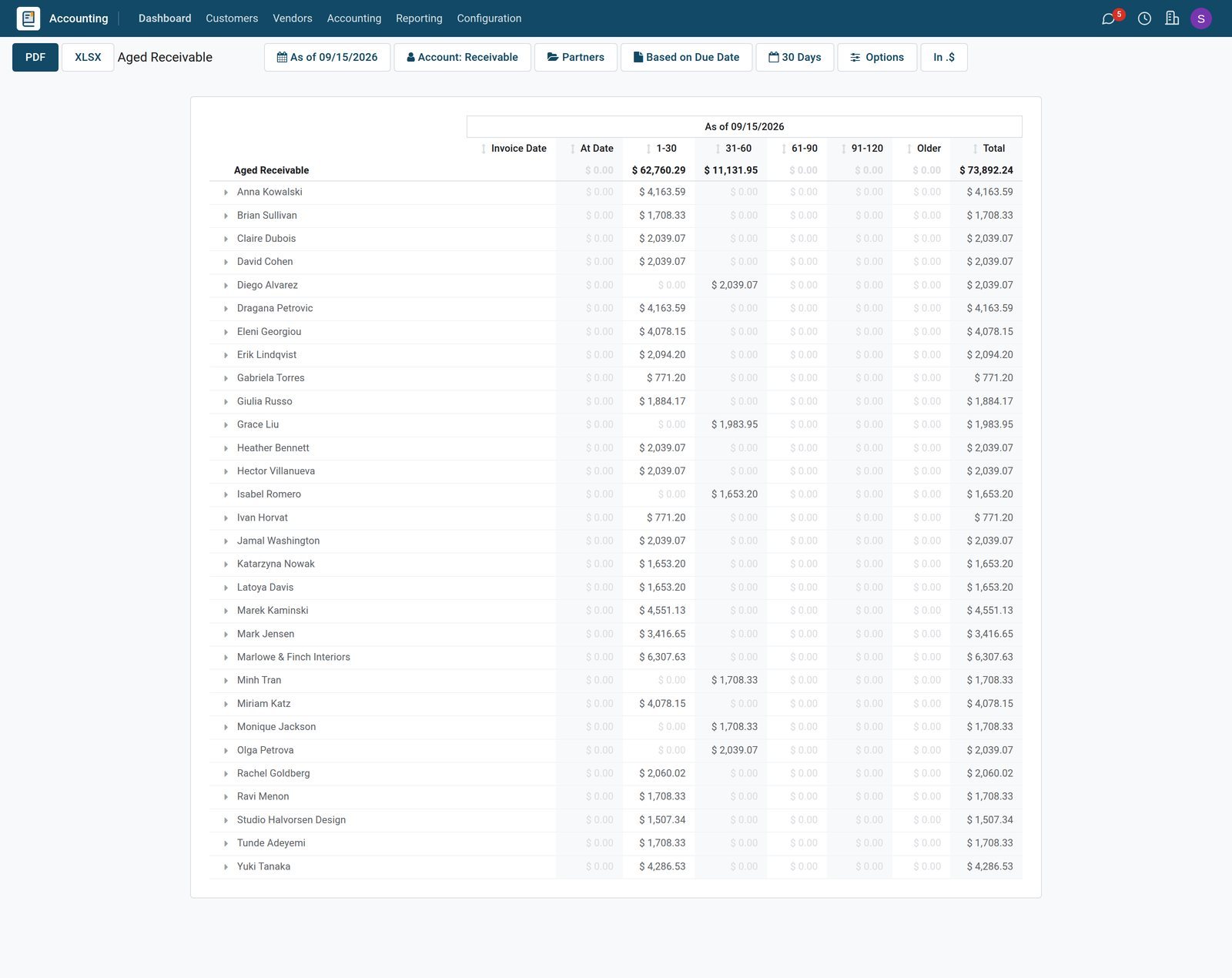Open the 30 Days interval dropdown
The width and height of the screenshot is (1232, 978).
point(795,57)
